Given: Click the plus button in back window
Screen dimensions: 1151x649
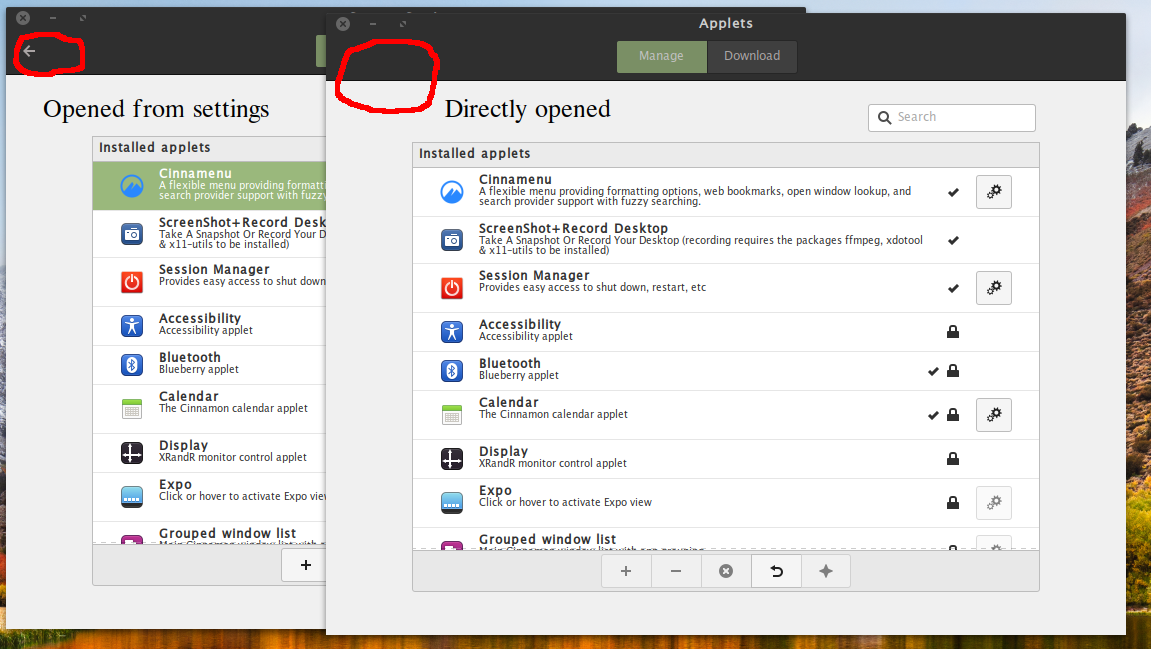Looking at the screenshot, I should (x=305, y=565).
